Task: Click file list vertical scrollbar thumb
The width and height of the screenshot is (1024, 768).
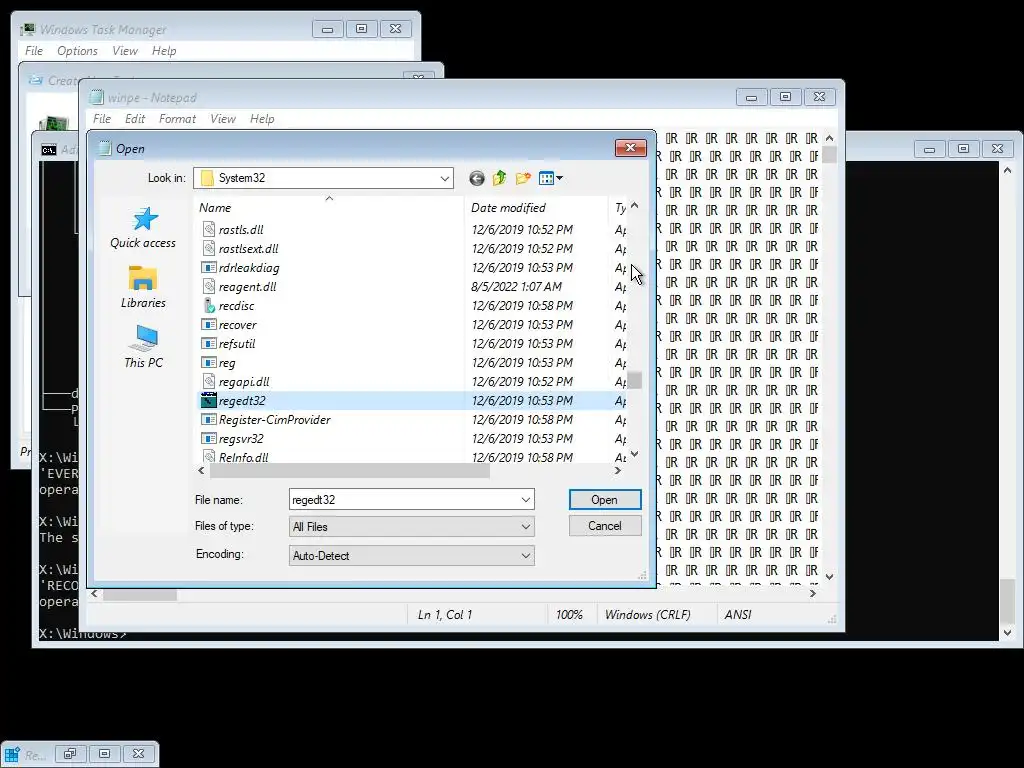Action: tap(634, 380)
